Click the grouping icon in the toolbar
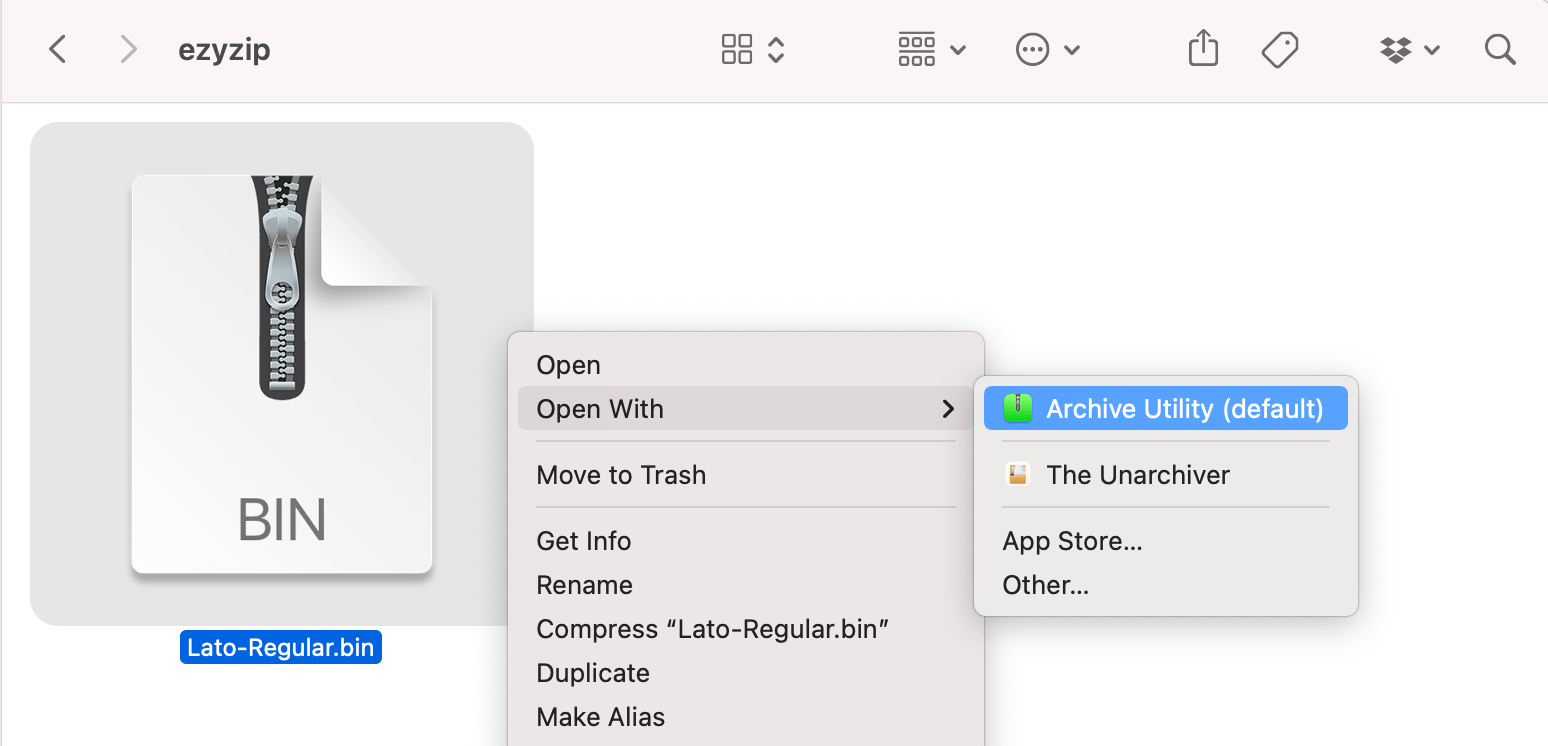 (916, 48)
